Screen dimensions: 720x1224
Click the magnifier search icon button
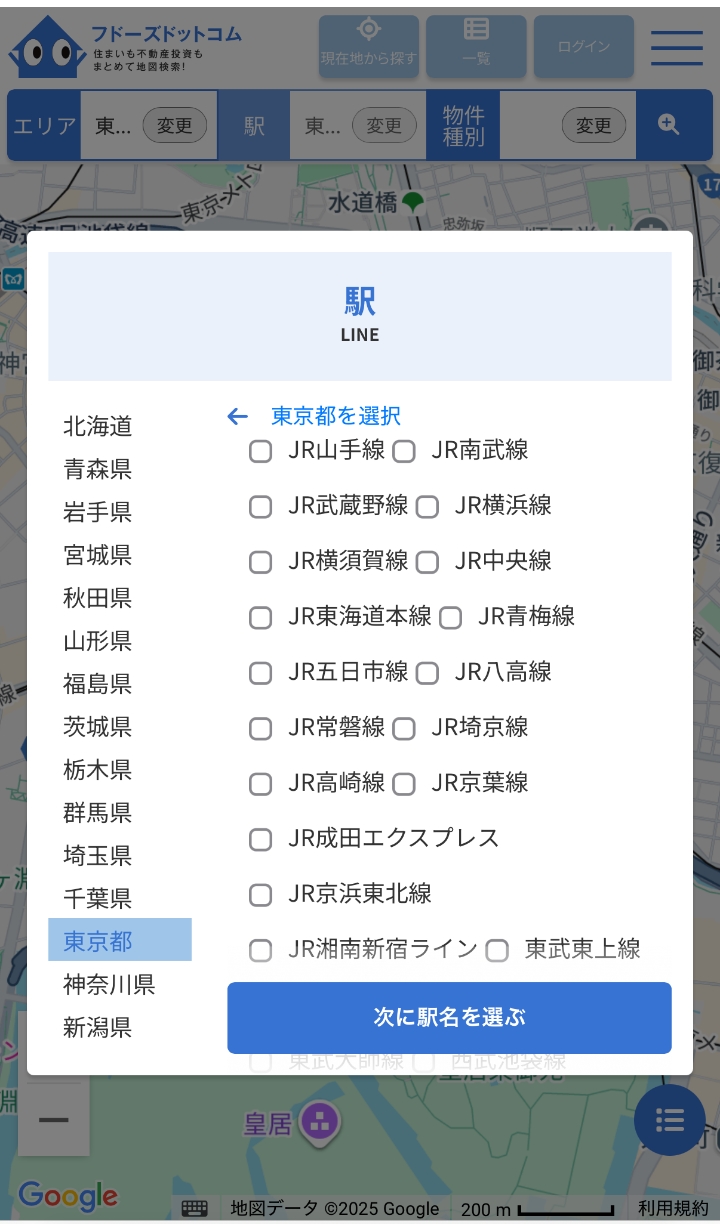(x=669, y=125)
